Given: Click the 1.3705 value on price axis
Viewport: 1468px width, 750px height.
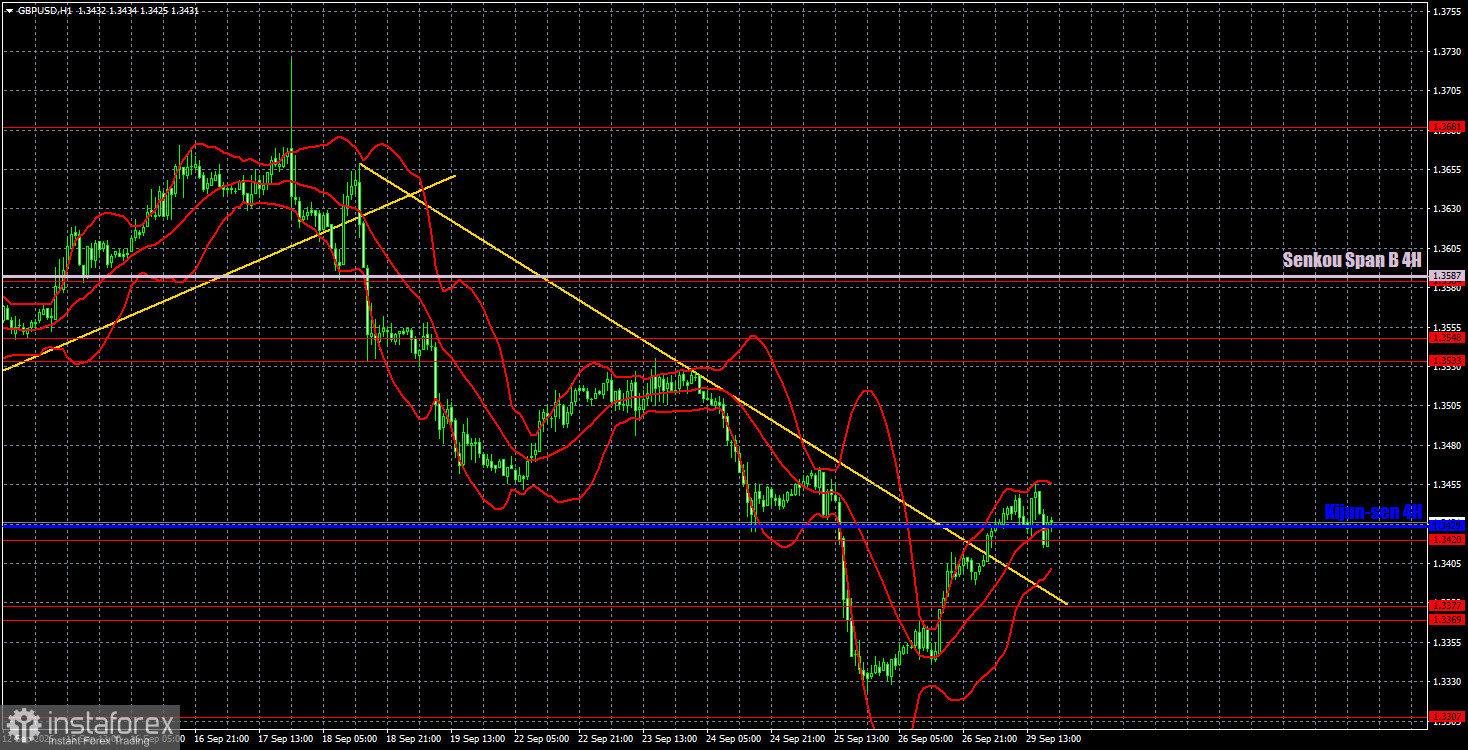Looking at the screenshot, I should [1447, 91].
